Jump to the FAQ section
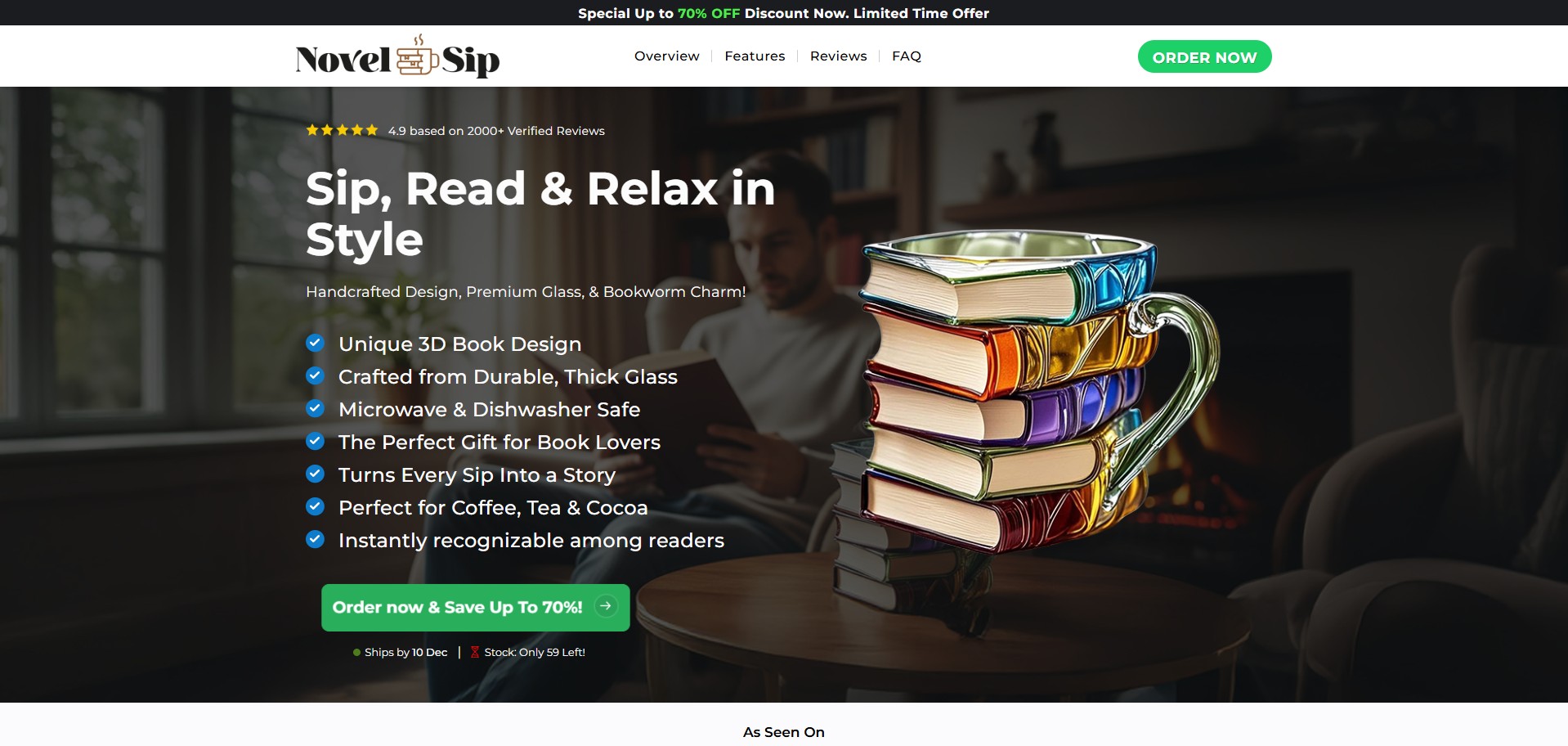 click(907, 56)
